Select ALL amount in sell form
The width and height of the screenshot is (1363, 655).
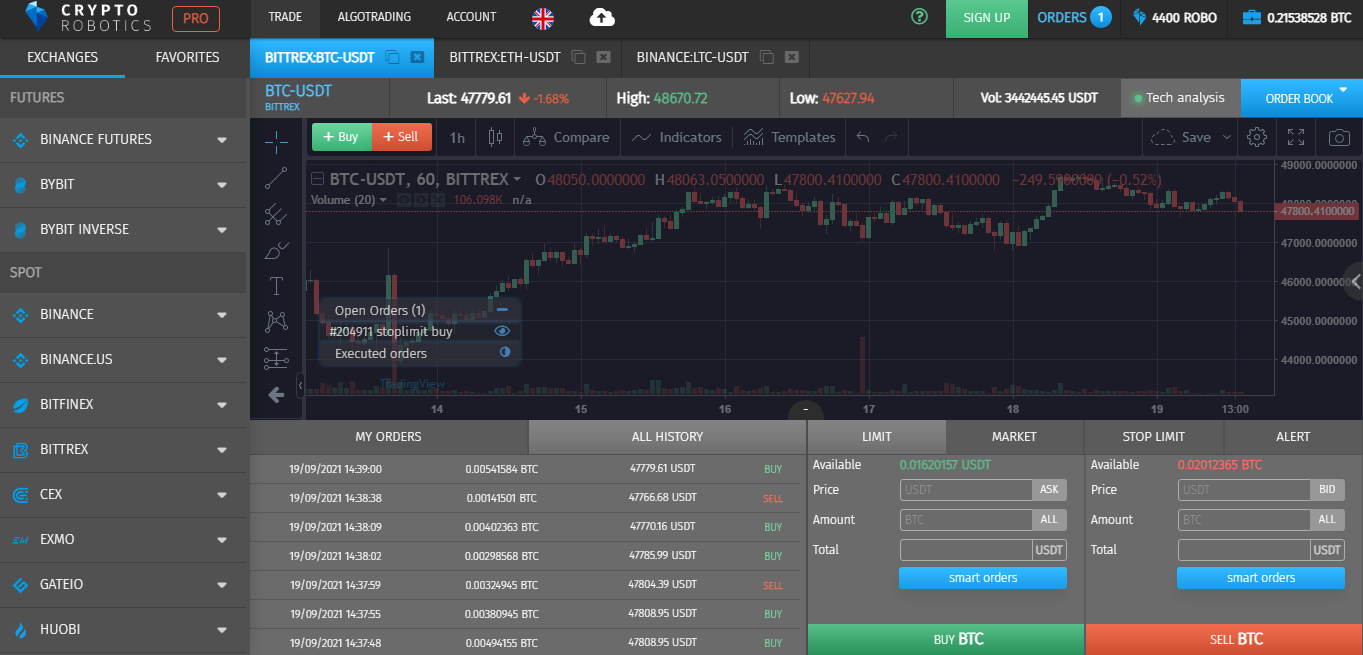(x=1327, y=520)
